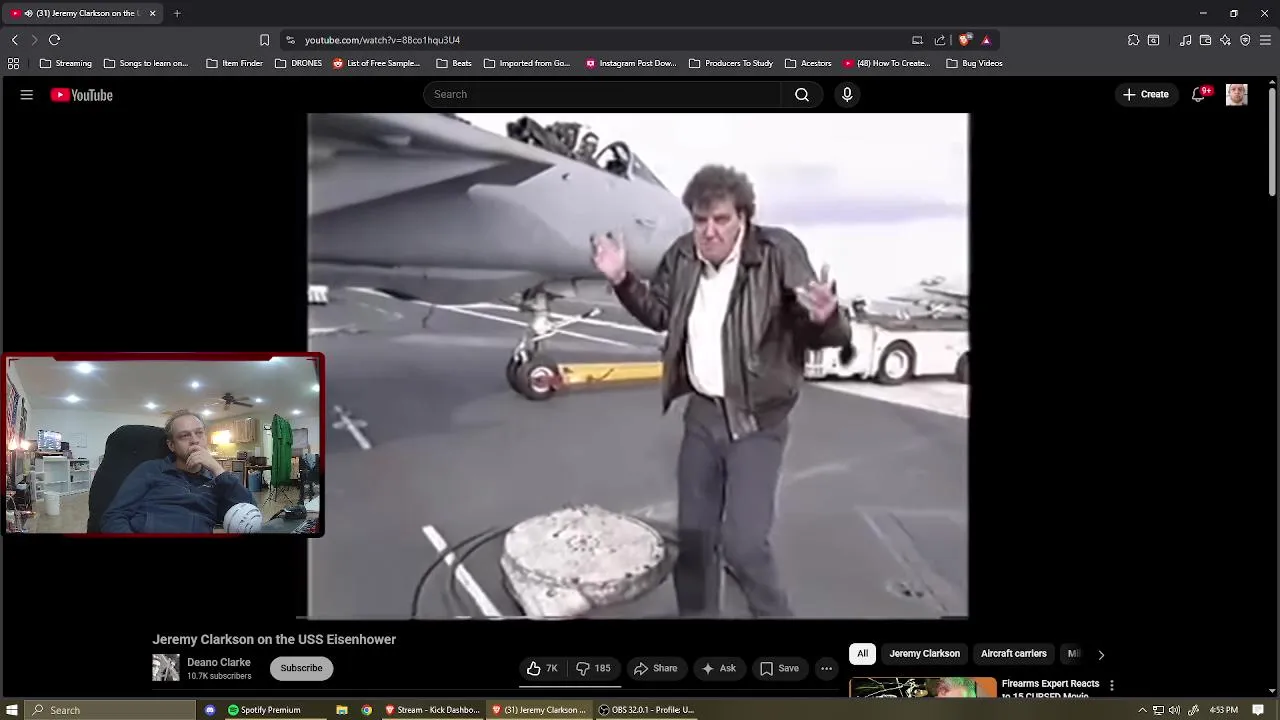This screenshot has height=720, width=1280.
Task: Open Deano Clarke channel name link
Action: click(x=219, y=662)
